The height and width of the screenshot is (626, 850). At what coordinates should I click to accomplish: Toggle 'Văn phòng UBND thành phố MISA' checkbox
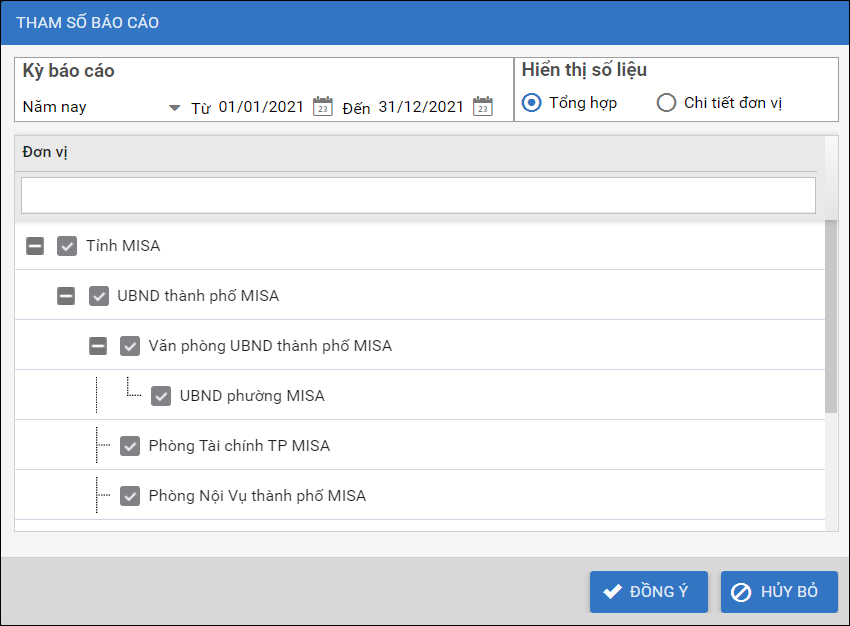pos(130,346)
